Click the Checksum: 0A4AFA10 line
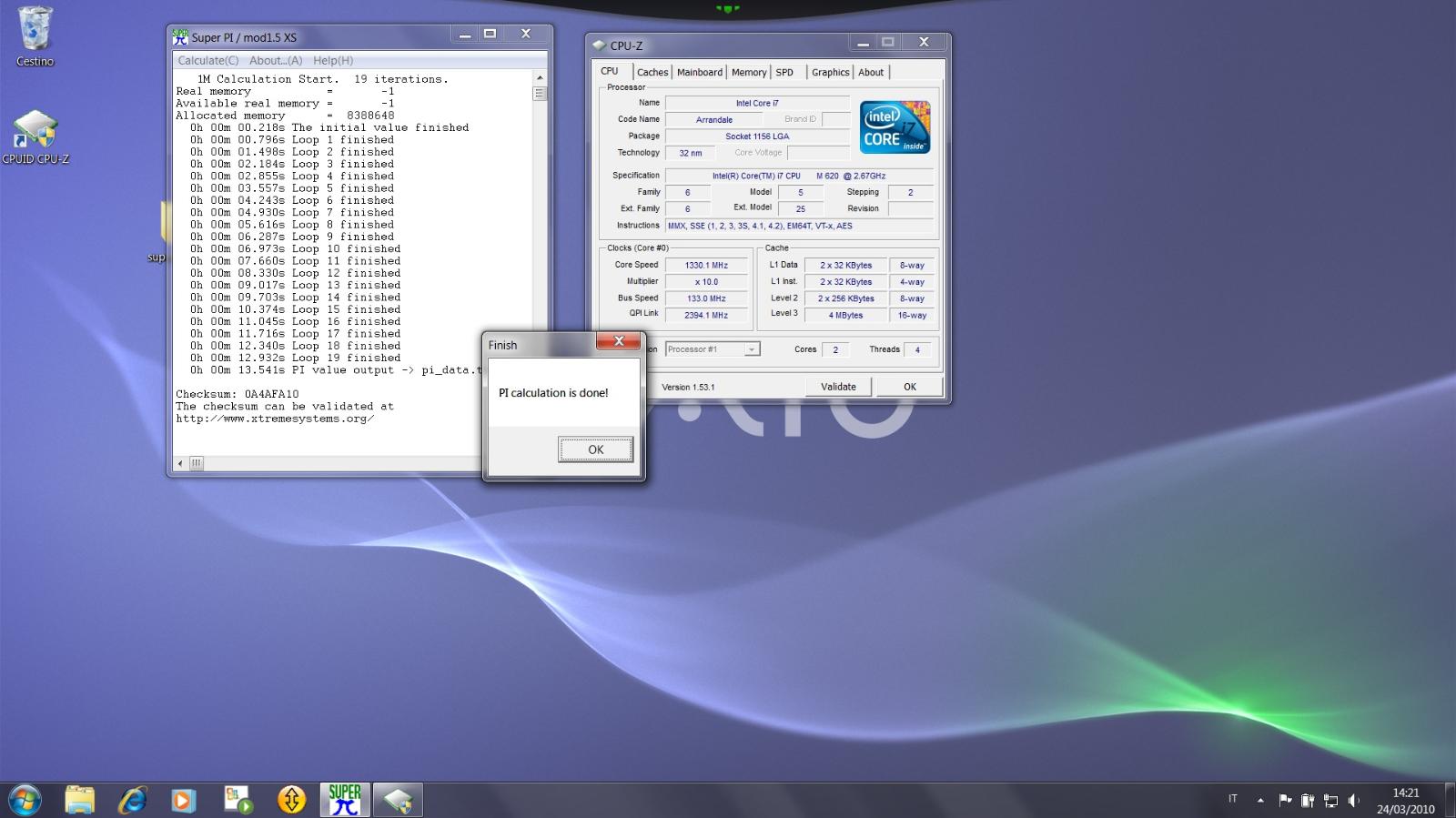Screen dimensions: 1456x818 point(238,395)
